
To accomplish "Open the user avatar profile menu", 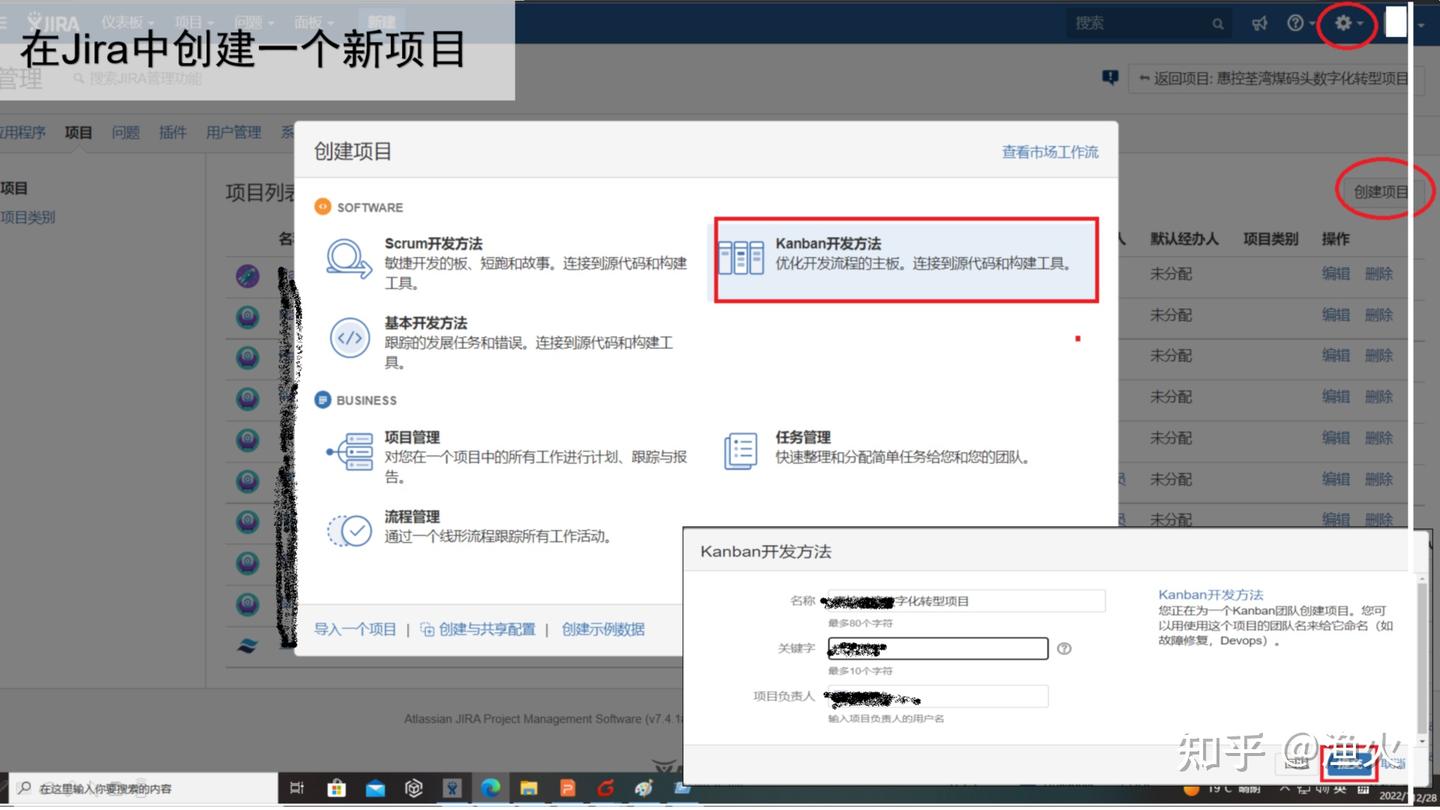I will click(x=1399, y=23).
